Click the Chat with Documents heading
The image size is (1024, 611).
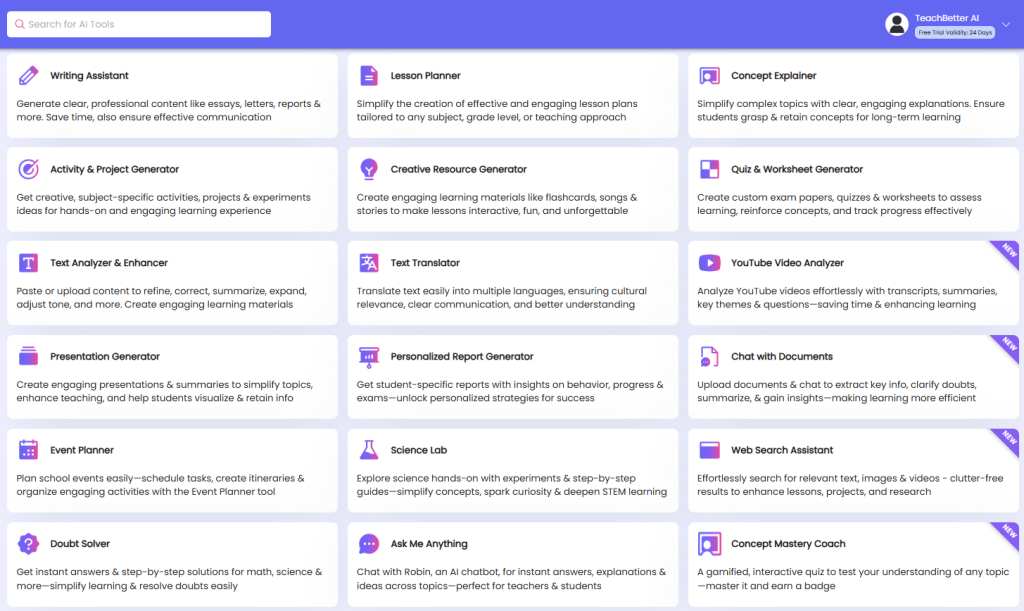(781, 356)
